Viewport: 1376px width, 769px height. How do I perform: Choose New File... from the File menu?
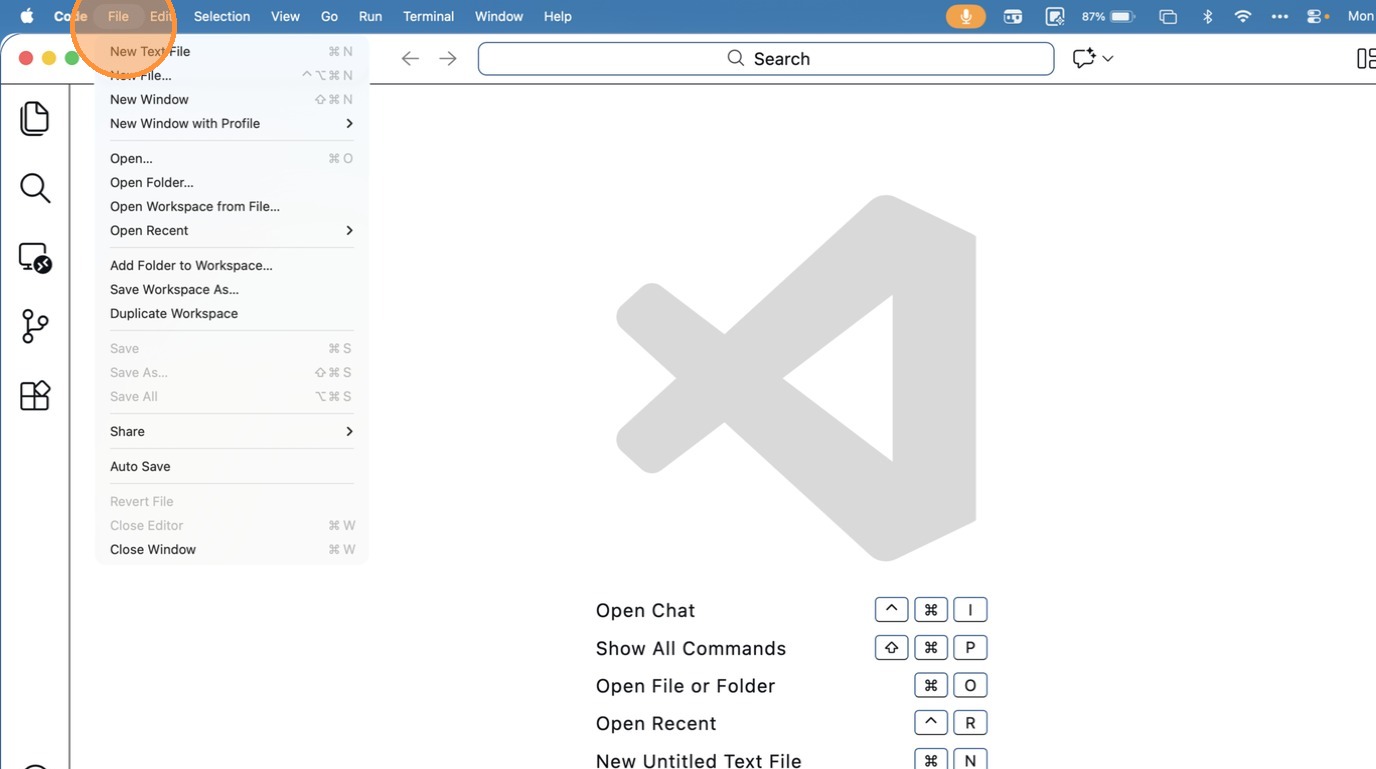click(232, 75)
